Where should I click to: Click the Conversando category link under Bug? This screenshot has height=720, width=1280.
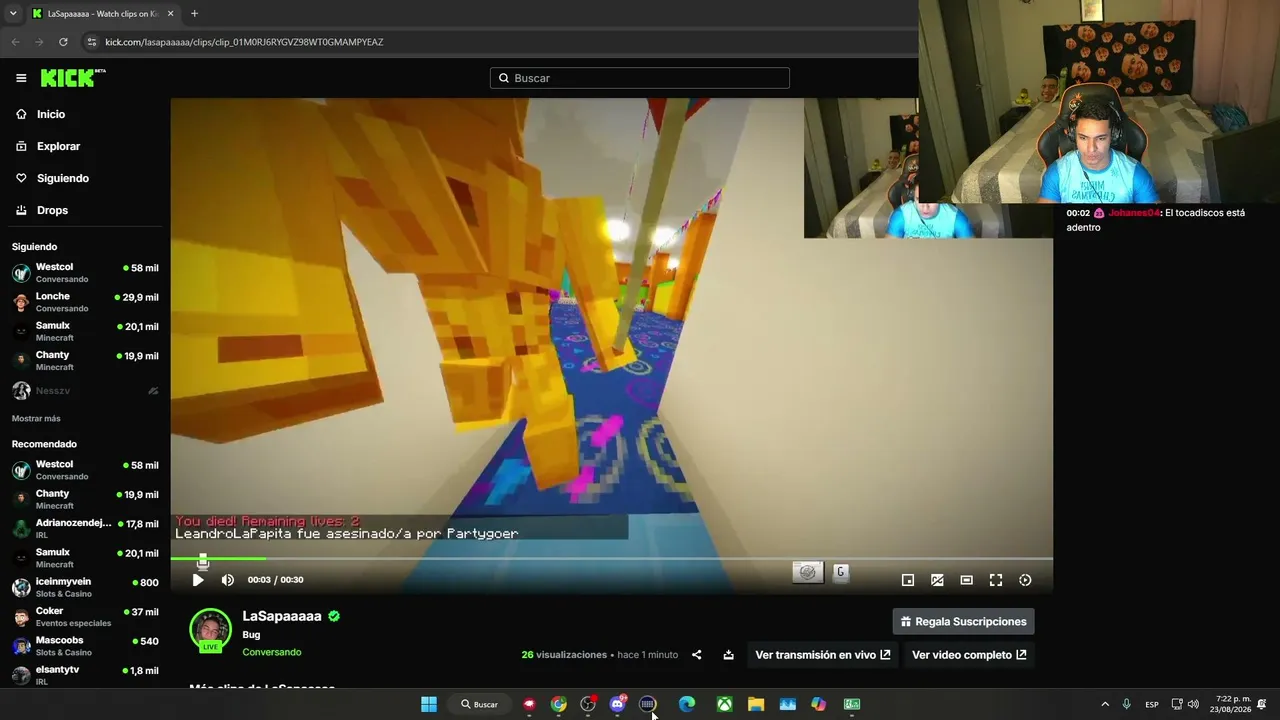pyautogui.click(x=272, y=652)
